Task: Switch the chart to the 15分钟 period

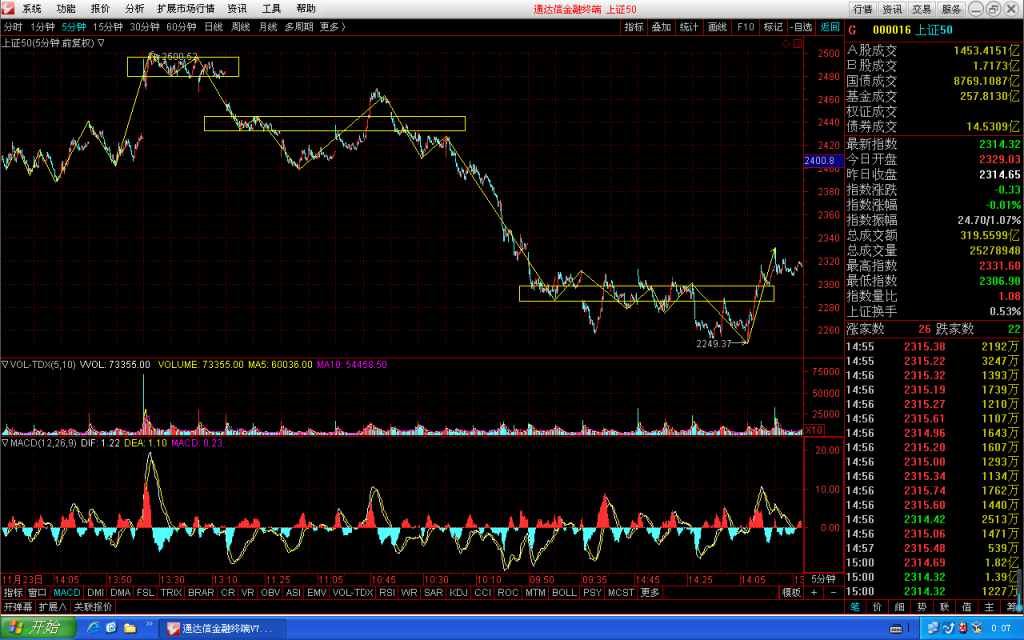Action: (108, 27)
